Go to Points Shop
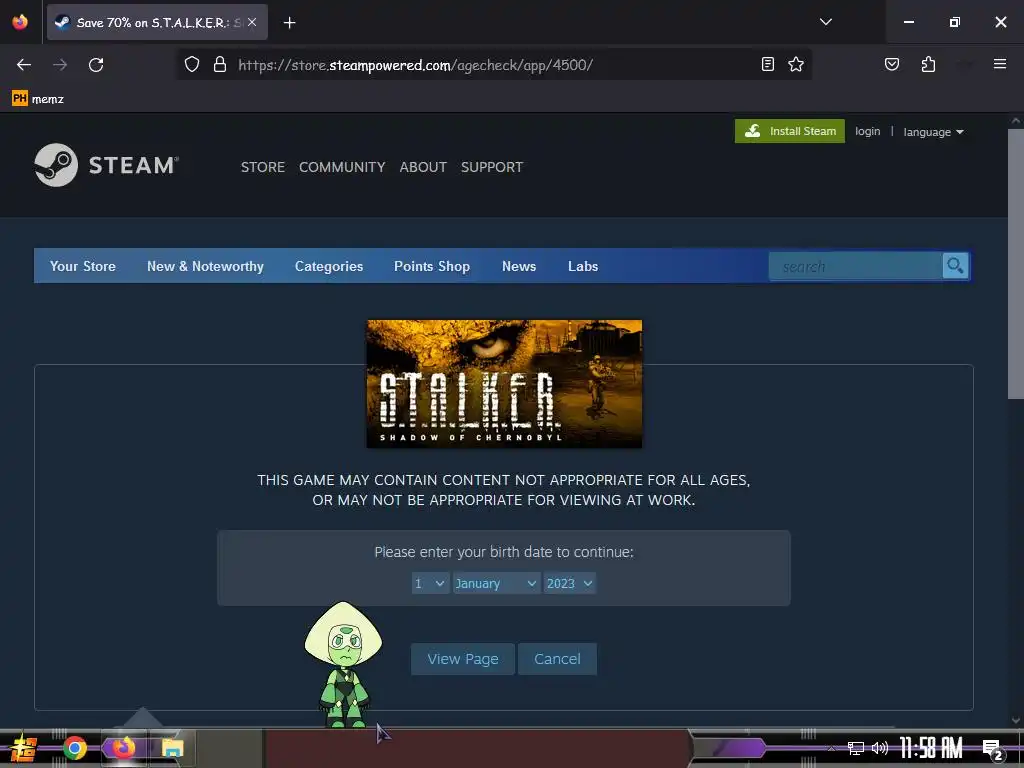Viewport: 1024px width, 768px height. coord(432,266)
